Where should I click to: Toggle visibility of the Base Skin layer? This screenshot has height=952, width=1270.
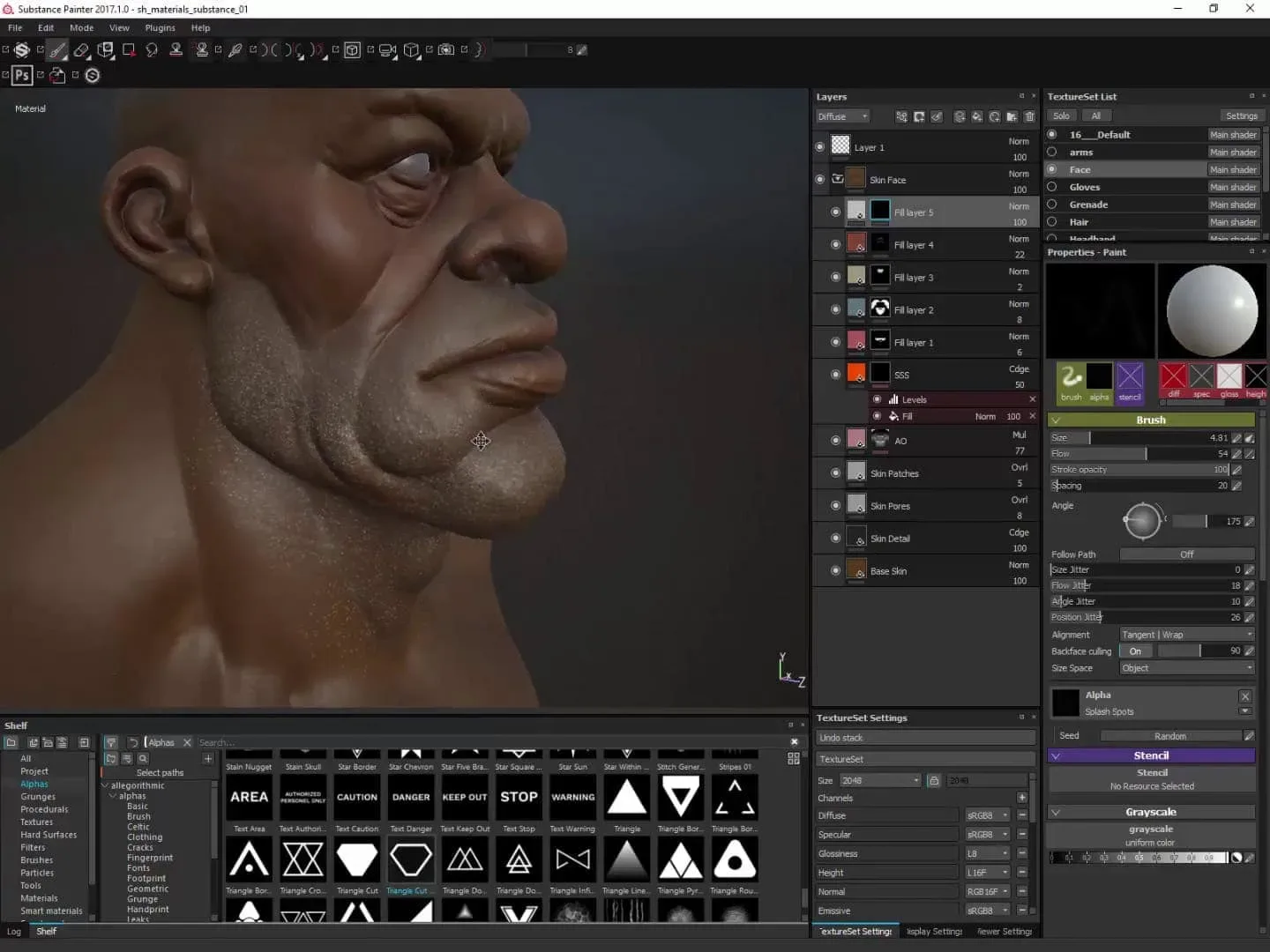tap(835, 570)
